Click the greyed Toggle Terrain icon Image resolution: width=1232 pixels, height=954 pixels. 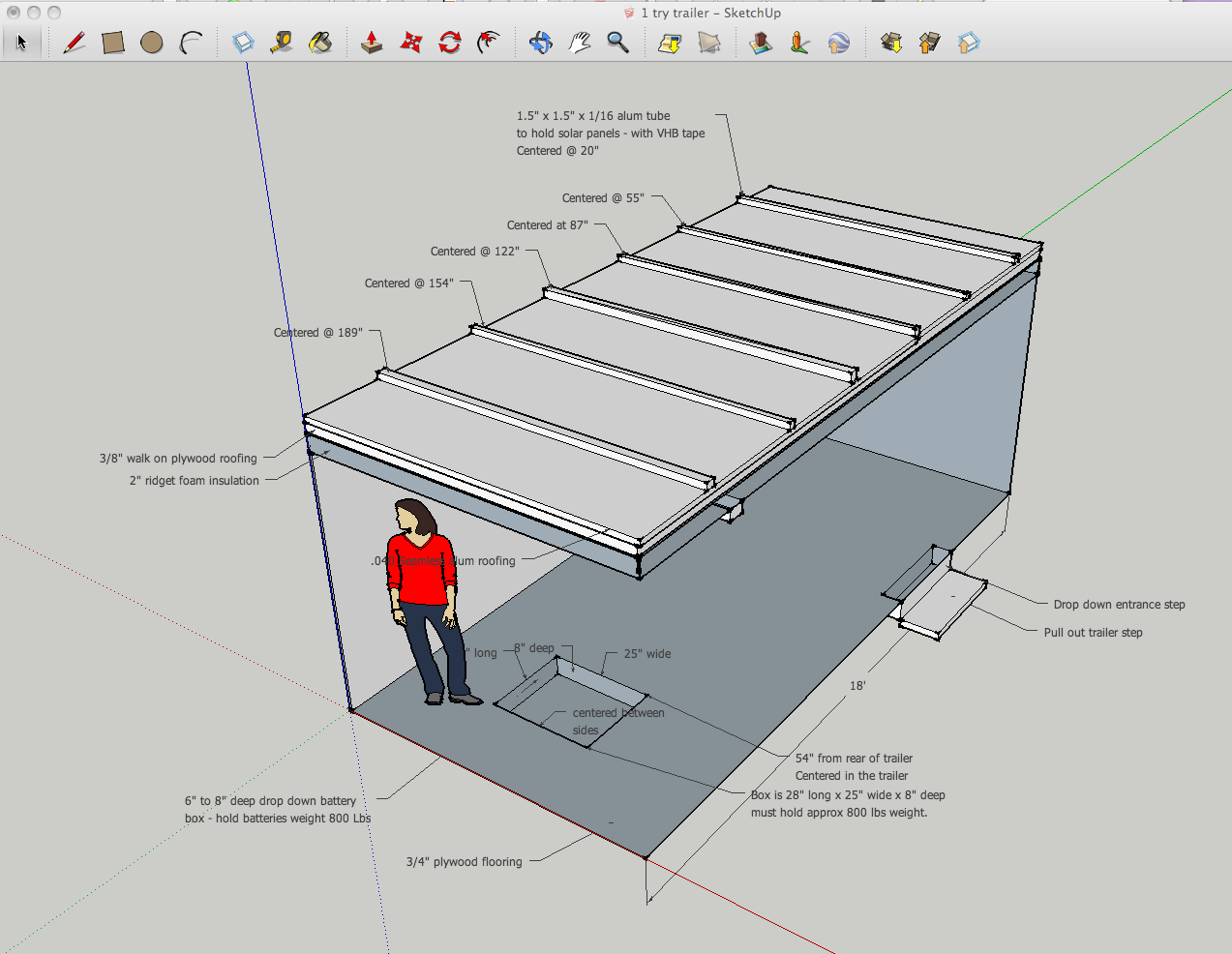tap(709, 43)
